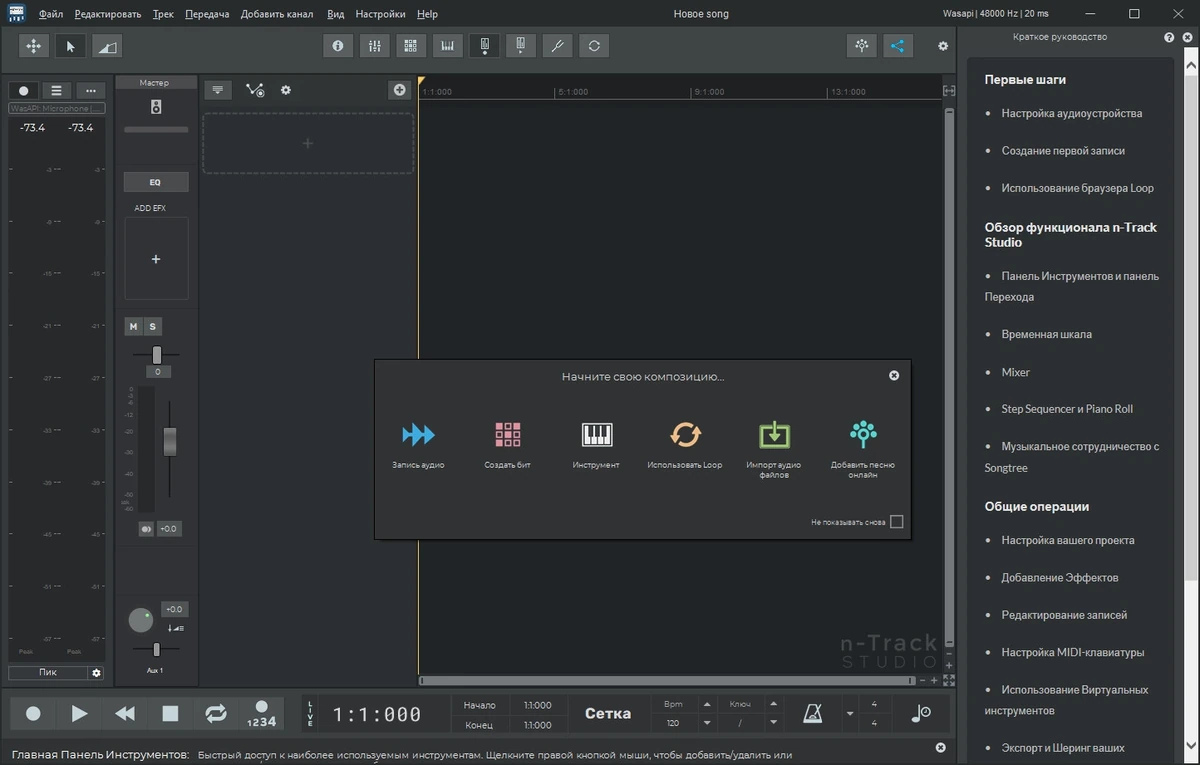Click the blue share button in the toolbar
Screen dimensions: 1200x765
[898, 46]
